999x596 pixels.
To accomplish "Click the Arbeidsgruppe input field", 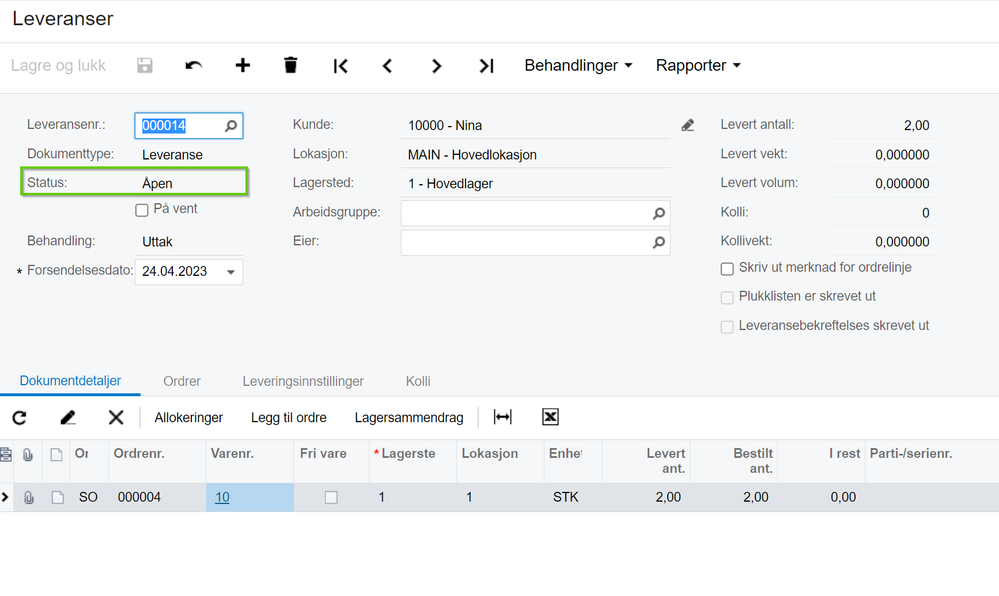I will click(535, 214).
